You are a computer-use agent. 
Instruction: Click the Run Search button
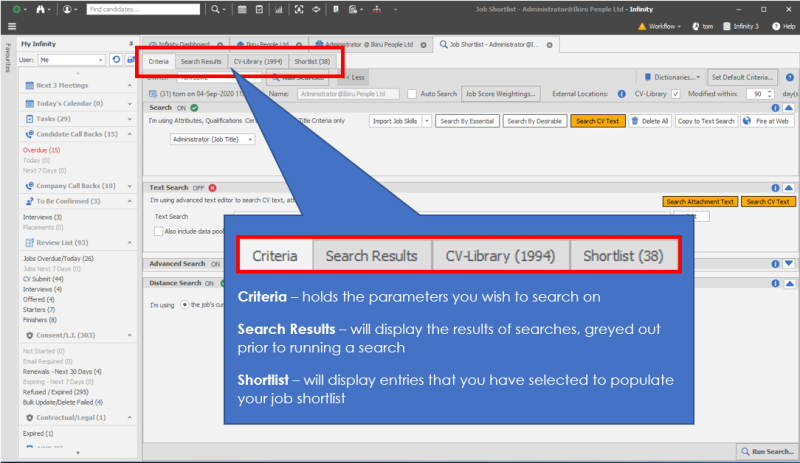point(768,451)
